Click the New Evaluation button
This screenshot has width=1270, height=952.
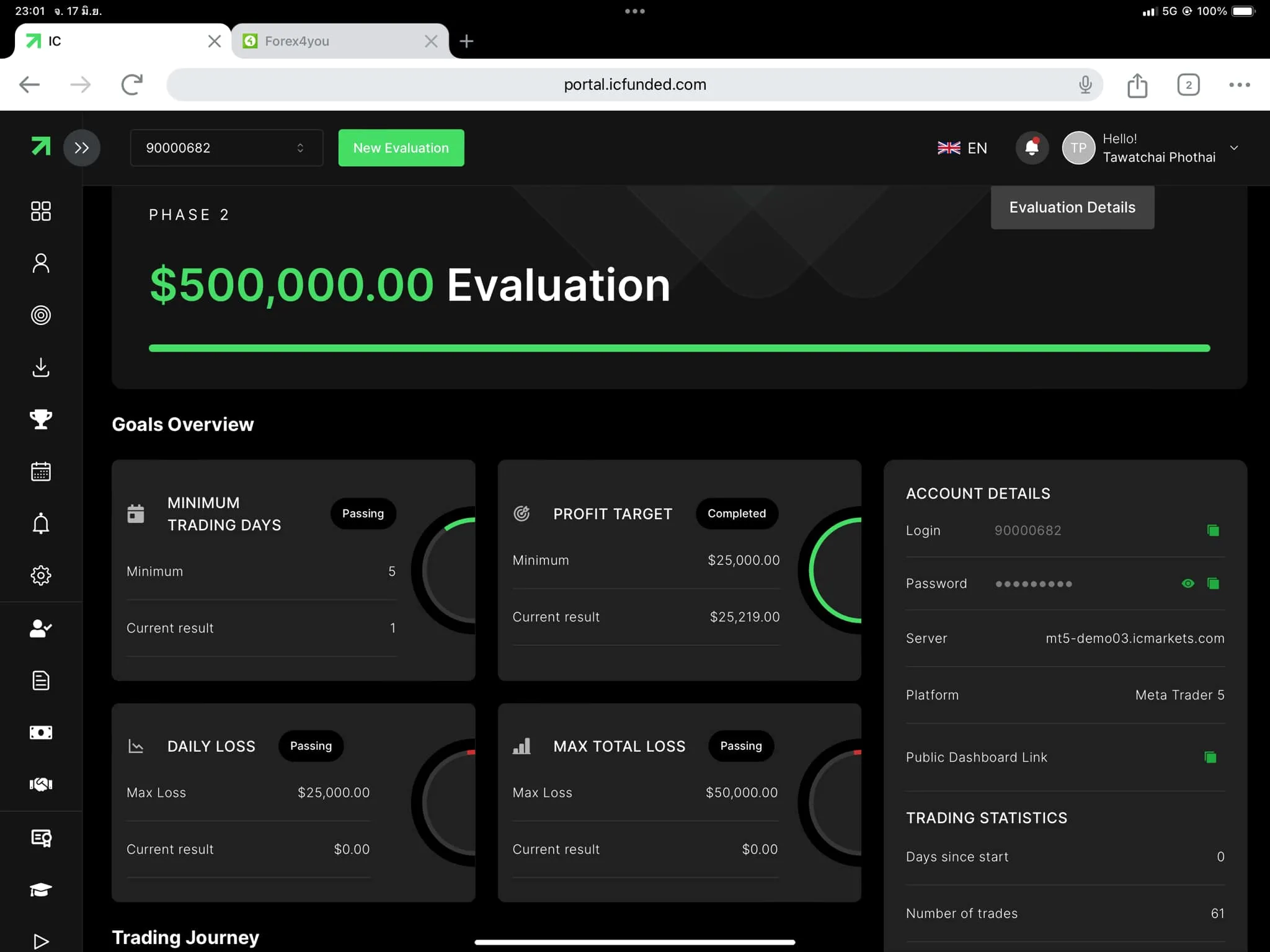[401, 148]
